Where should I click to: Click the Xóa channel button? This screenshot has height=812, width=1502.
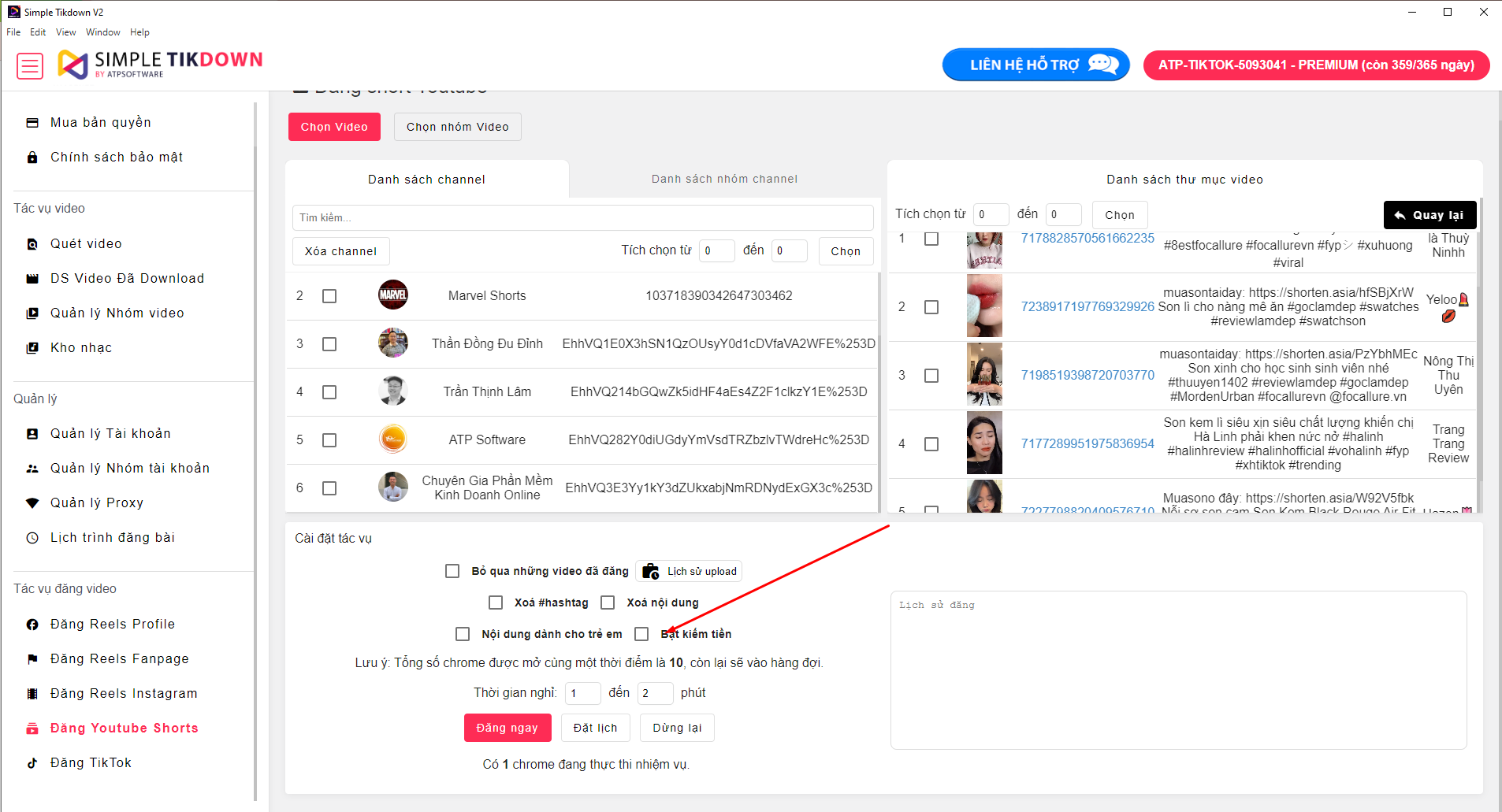click(x=340, y=251)
